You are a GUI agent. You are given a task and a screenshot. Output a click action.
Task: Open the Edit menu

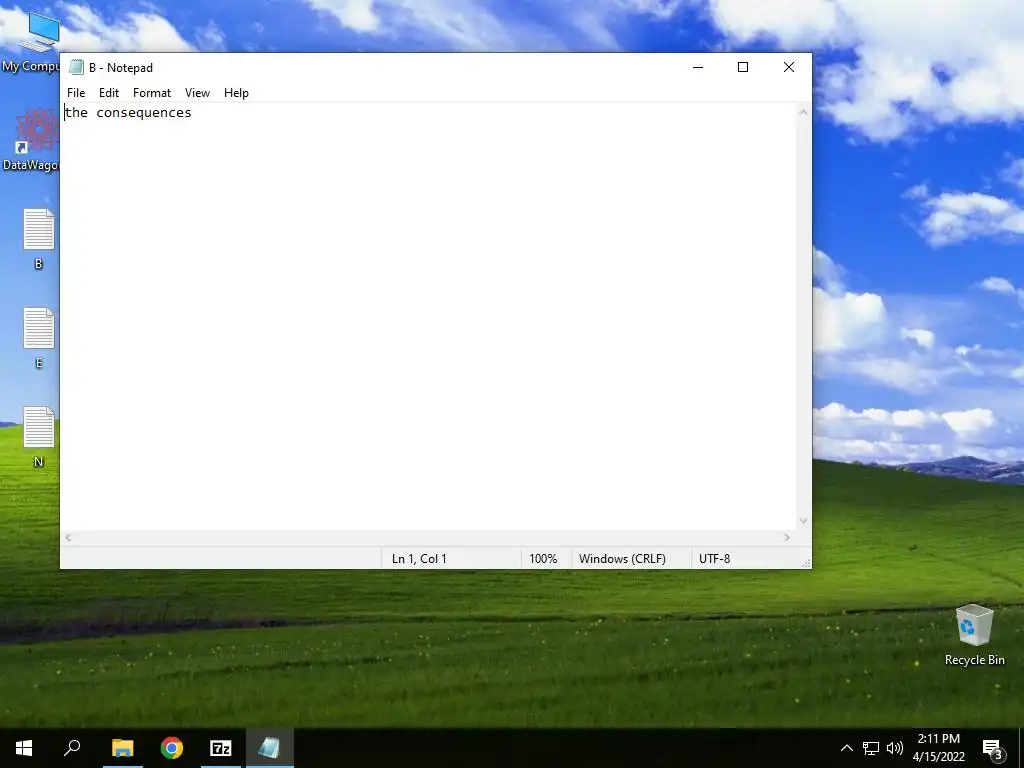coord(108,93)
